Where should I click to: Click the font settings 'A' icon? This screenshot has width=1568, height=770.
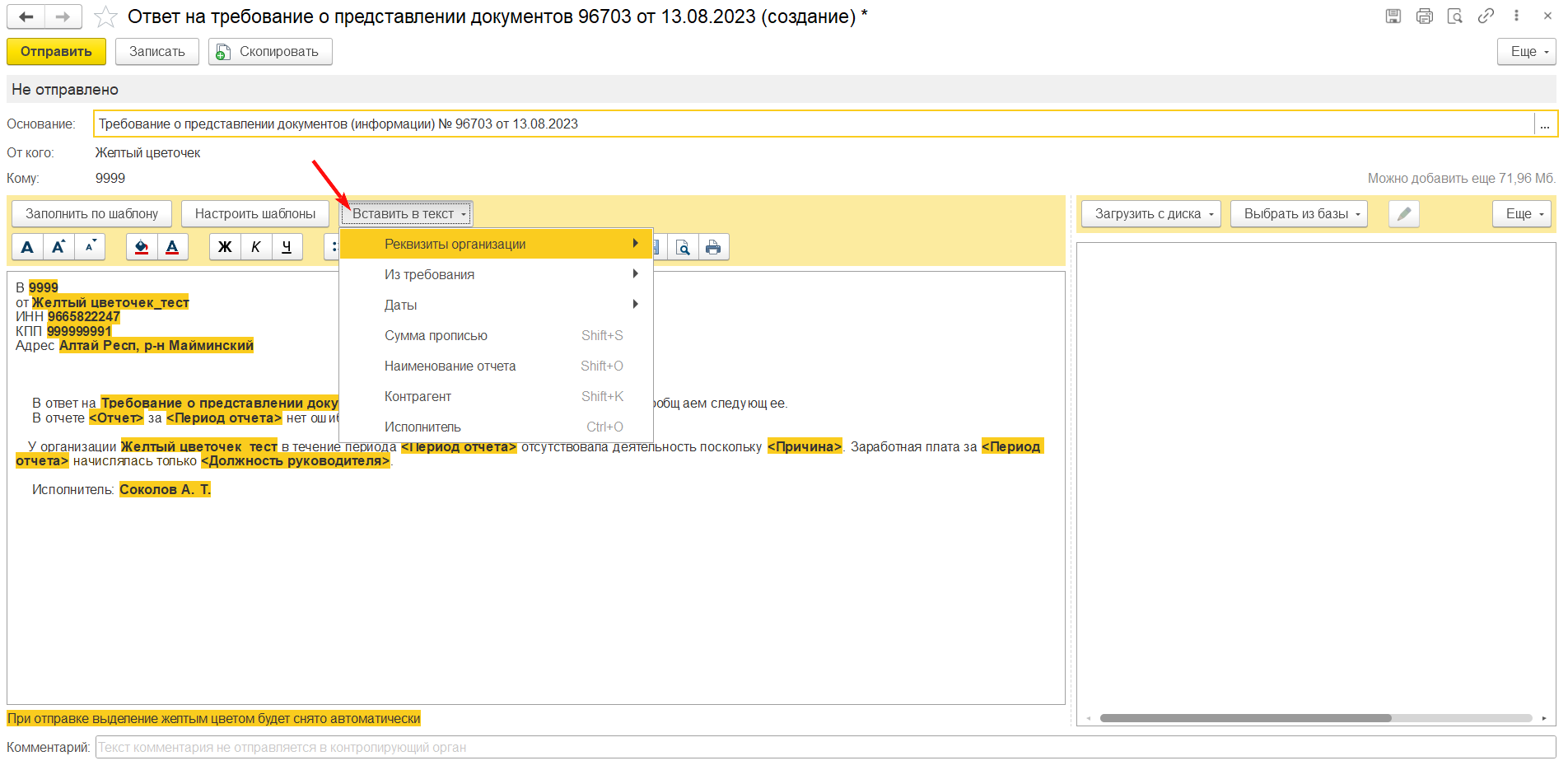click(27, 247)
